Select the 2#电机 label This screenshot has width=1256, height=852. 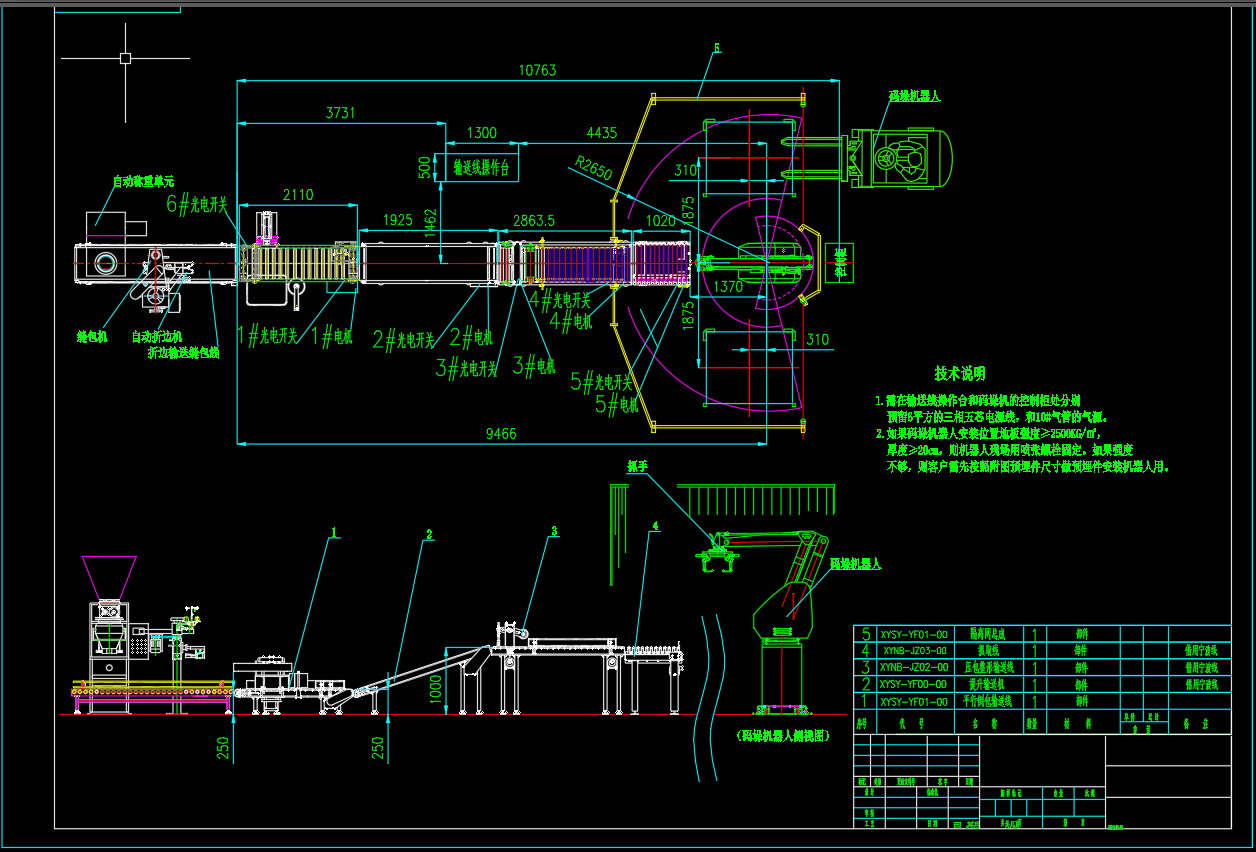[470, 338]
